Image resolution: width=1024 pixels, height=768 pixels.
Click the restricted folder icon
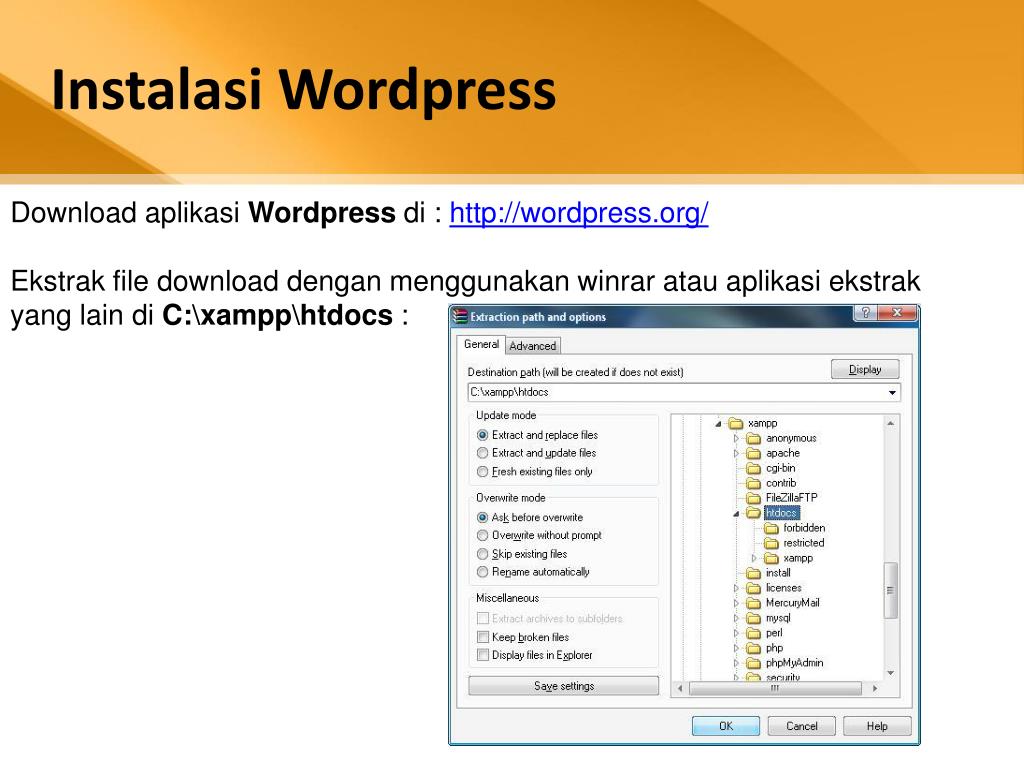click(x=772, y=543)
